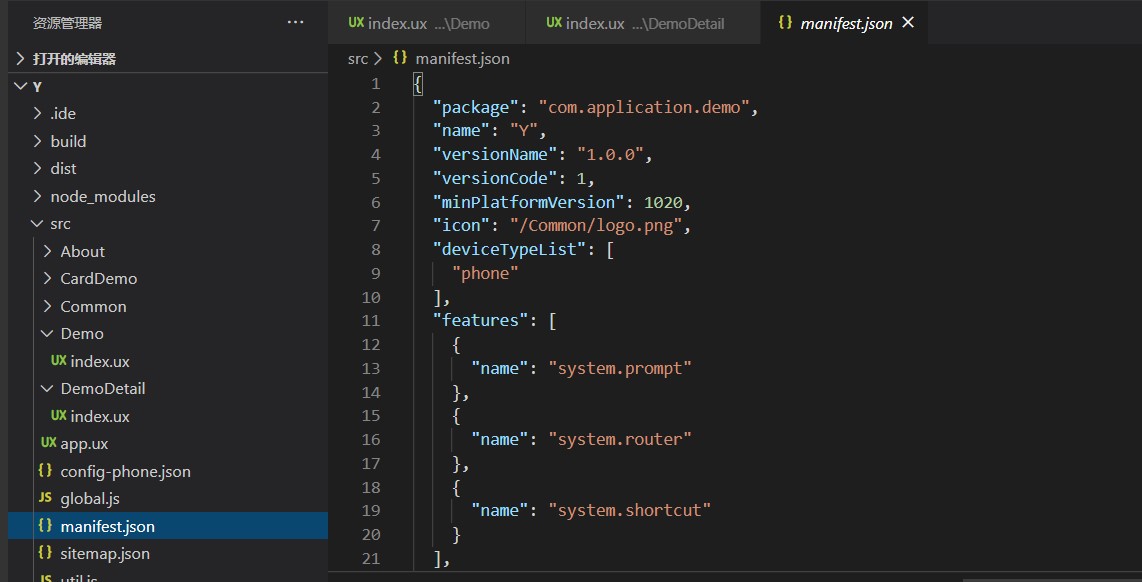Screen dimensions: 1142x582
Task: Click line number 1 in the gutter
Action: click(375, 84)
